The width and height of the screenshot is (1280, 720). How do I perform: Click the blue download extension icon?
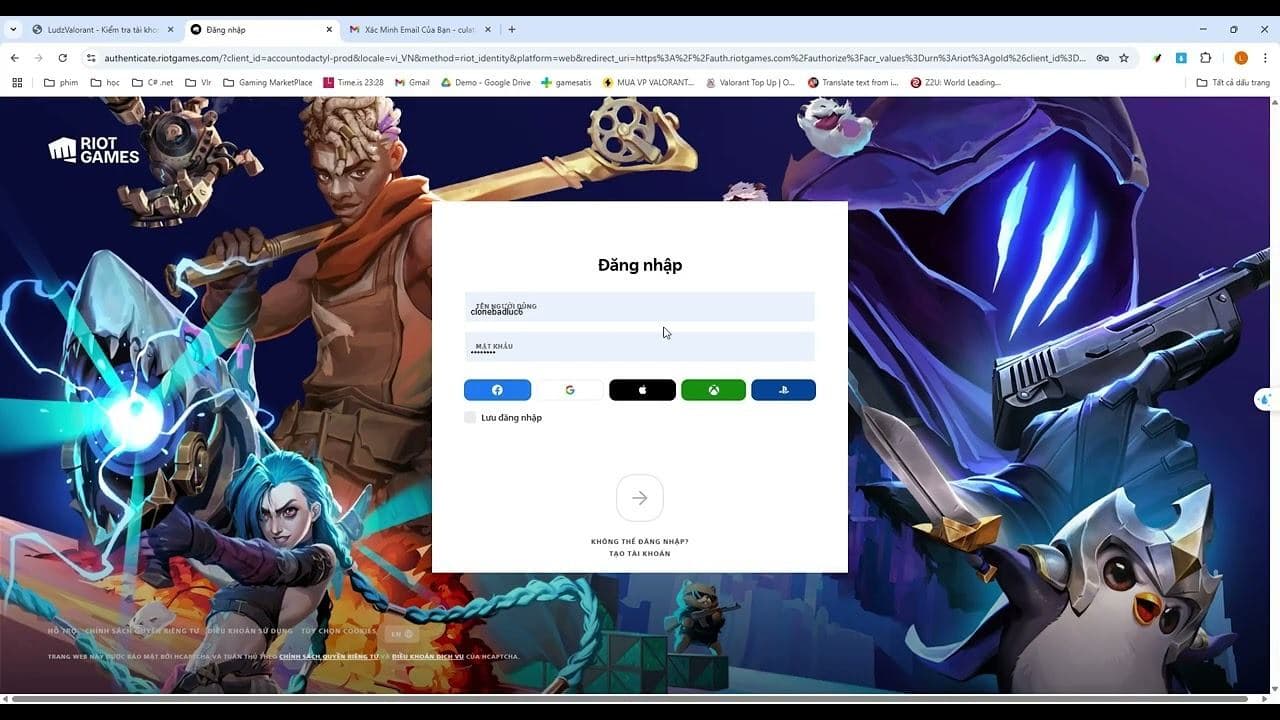tap(1181, 58)
